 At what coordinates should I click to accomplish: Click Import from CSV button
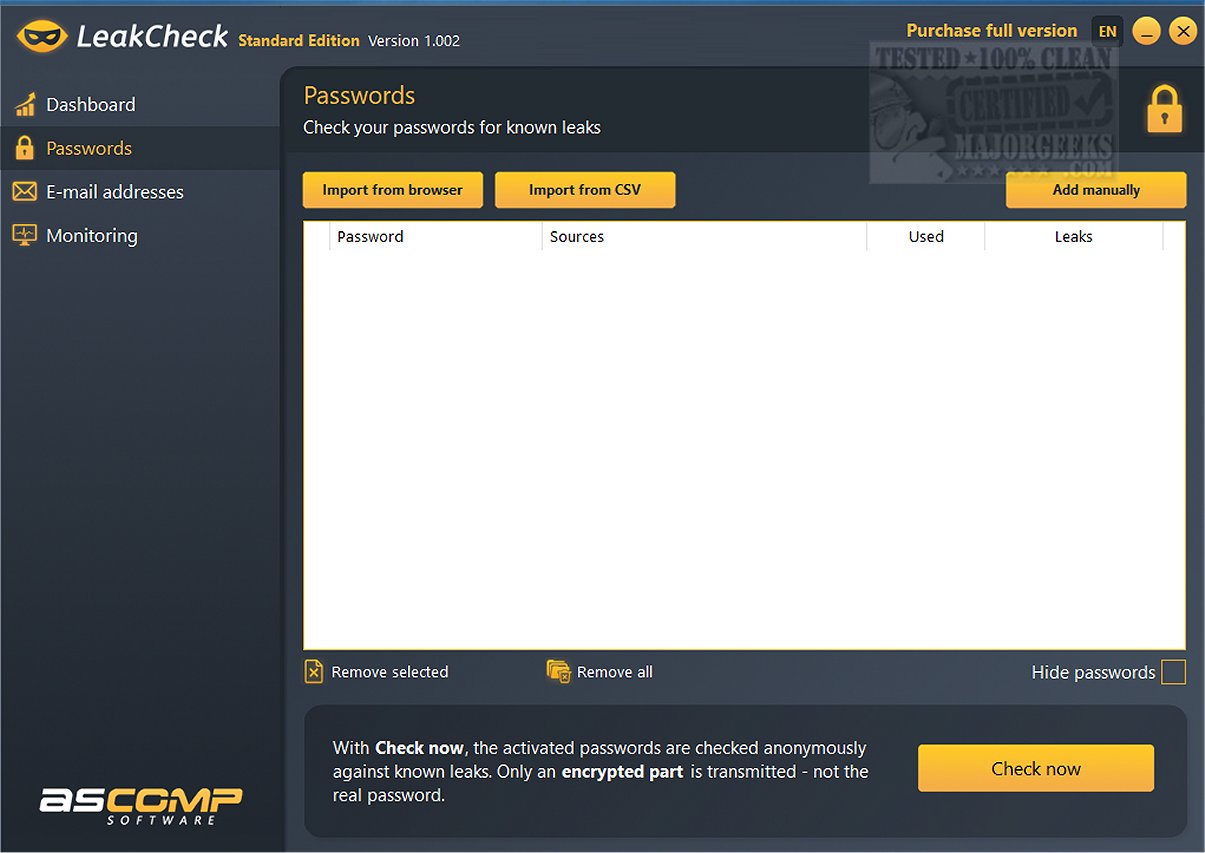point(585,190)
